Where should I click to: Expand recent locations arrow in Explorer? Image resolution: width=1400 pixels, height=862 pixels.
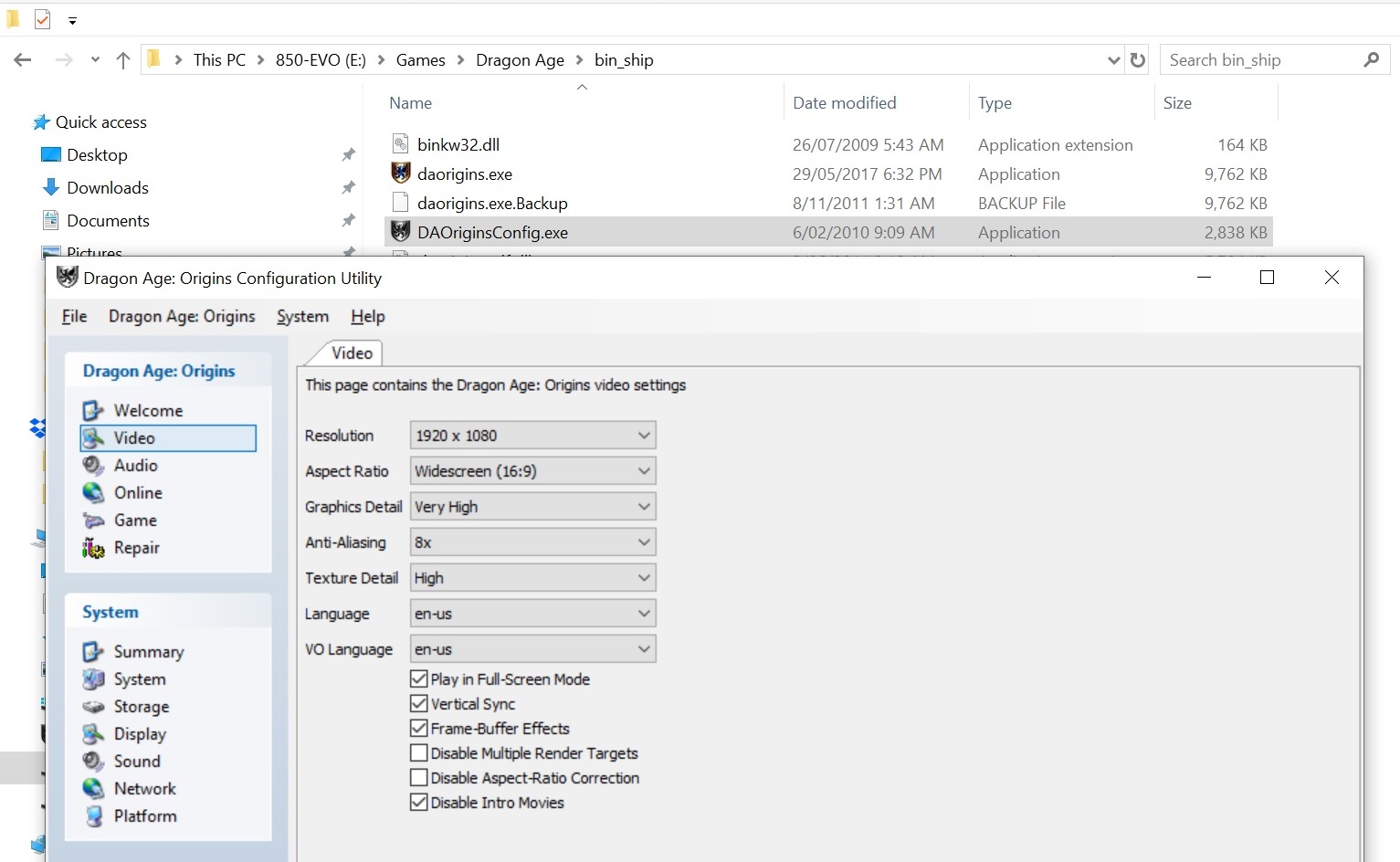pos(95,60)
